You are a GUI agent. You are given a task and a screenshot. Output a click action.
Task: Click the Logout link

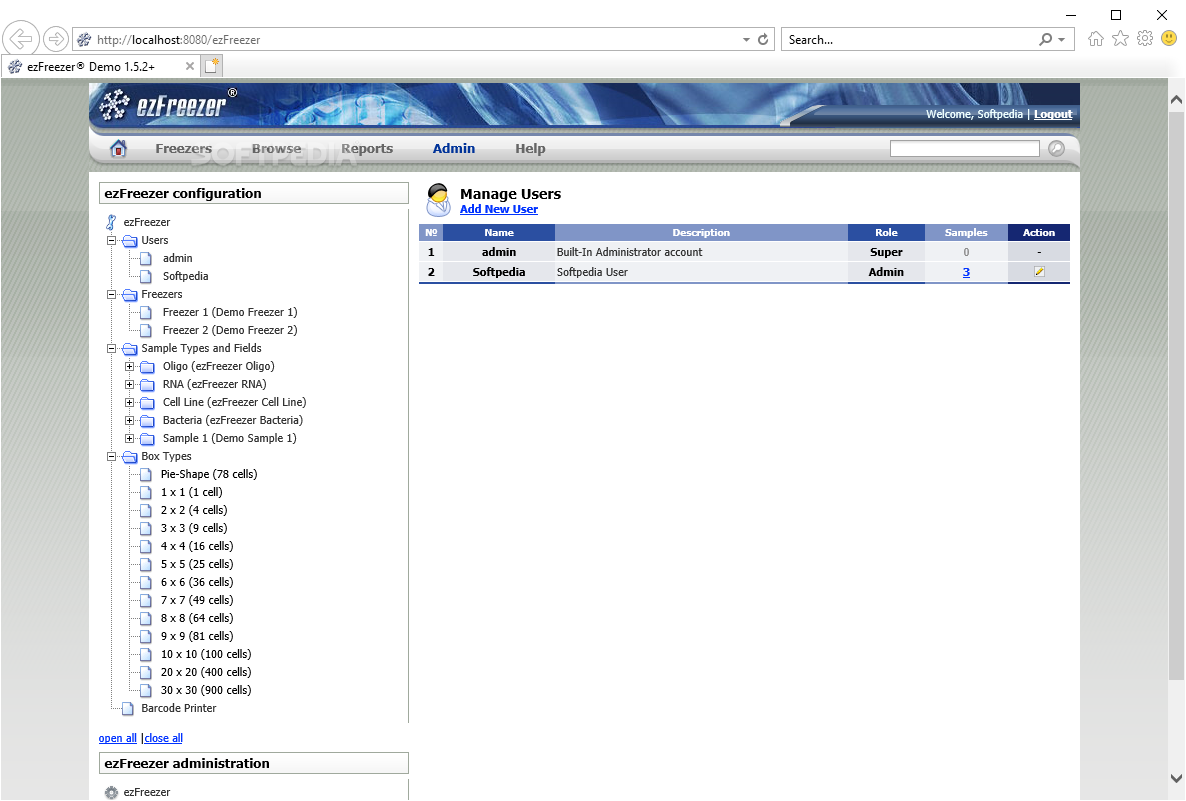[x=1053, y=114]
